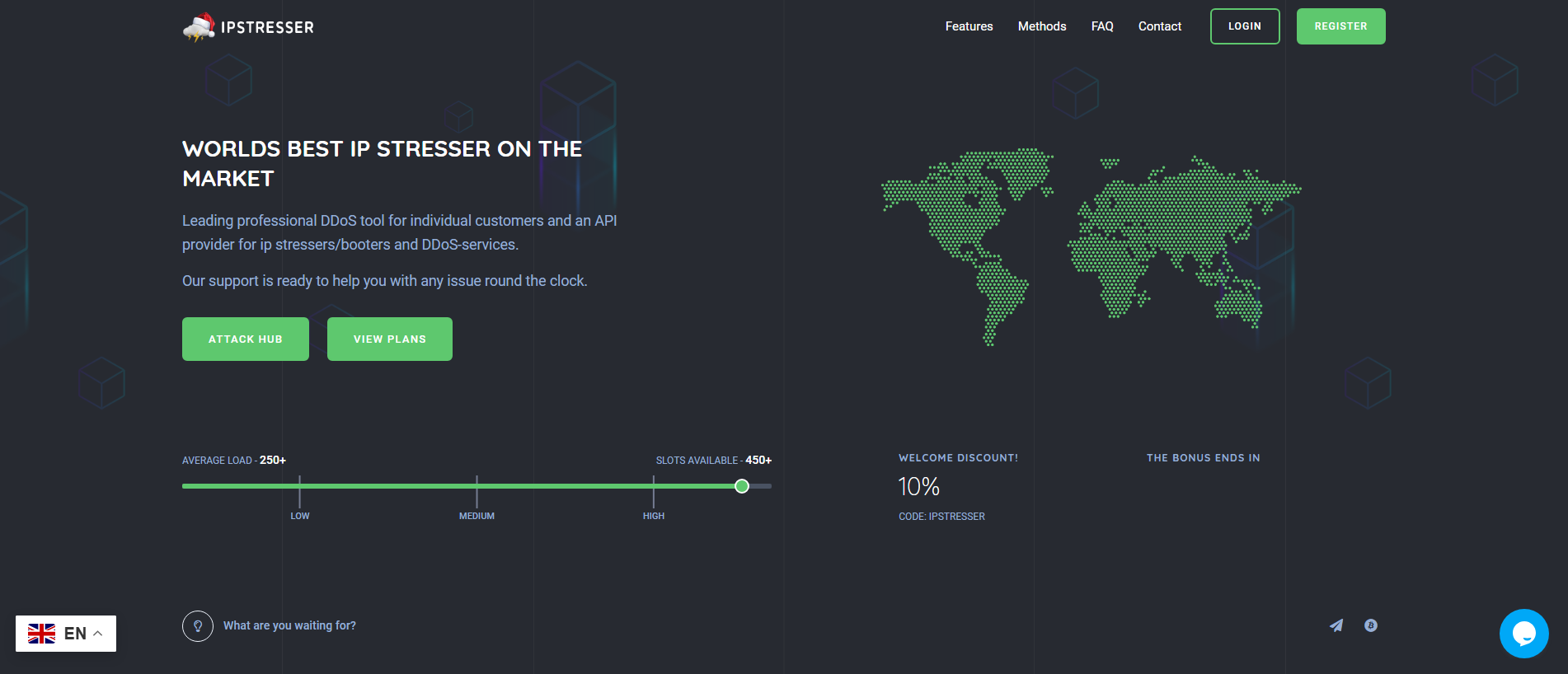Open the Contact nav link
Image resolution: width=1568 pixels, height=674 pixels.
click(x=1160, y=26)
